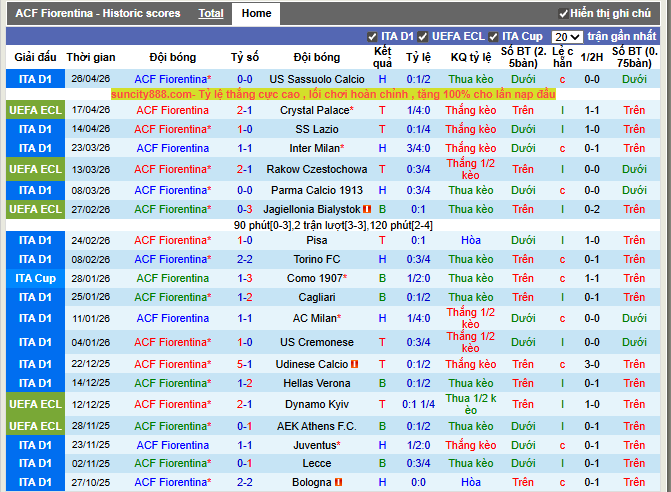671x492 pixels.
Task: Click Hòa result on the Pisa row
Action: 471,240
